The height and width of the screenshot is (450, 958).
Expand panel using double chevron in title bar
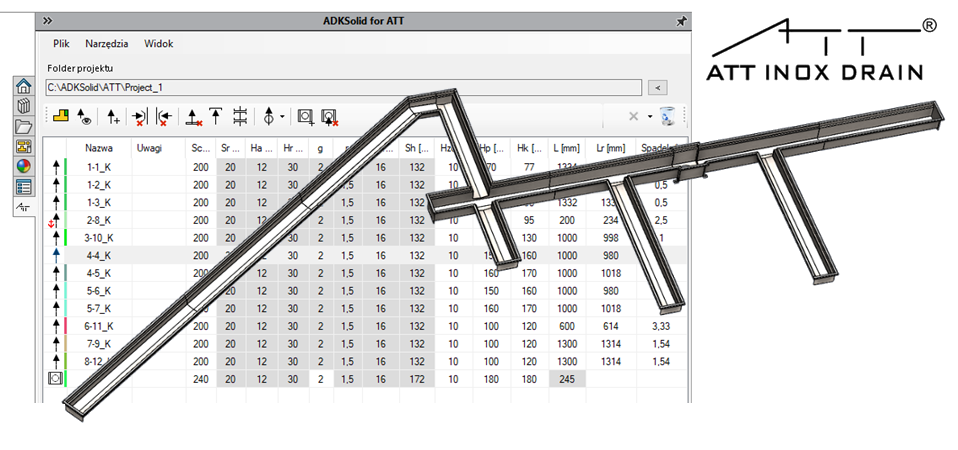tap(47, 20)
